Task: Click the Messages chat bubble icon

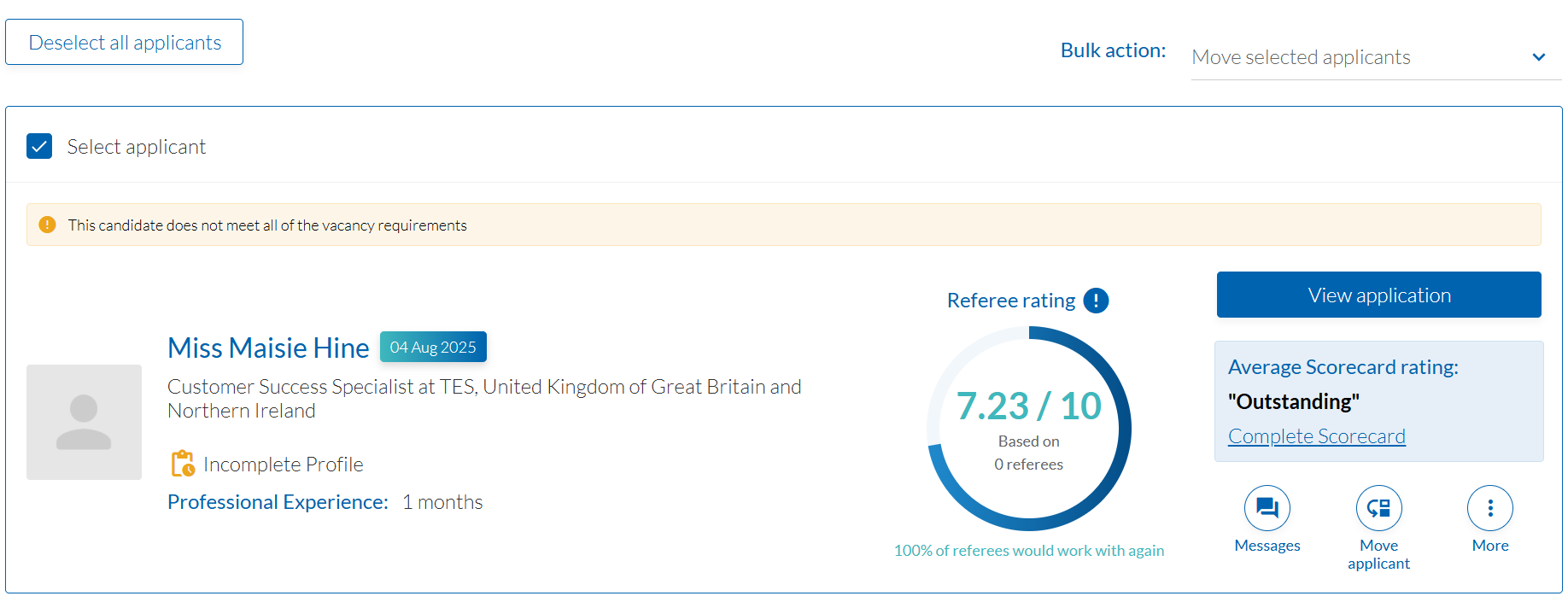Action: click(1267, 508)
